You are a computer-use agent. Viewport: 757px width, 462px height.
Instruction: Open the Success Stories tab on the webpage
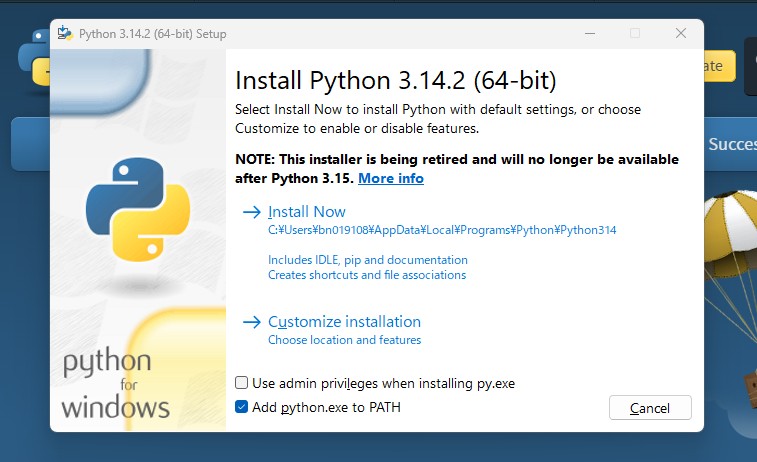pos(731,144)
